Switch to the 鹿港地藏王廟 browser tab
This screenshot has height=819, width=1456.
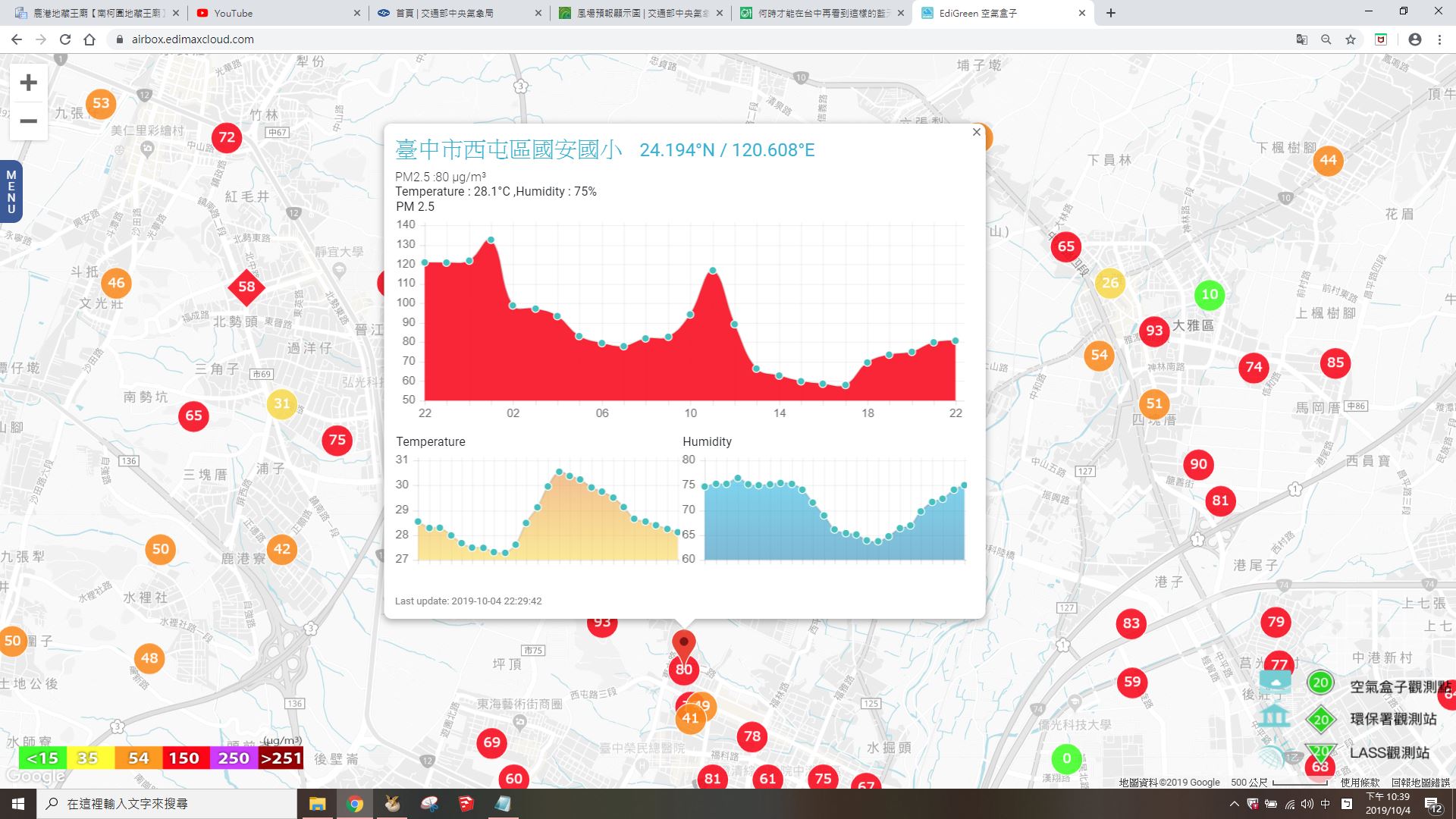(97, 13)
